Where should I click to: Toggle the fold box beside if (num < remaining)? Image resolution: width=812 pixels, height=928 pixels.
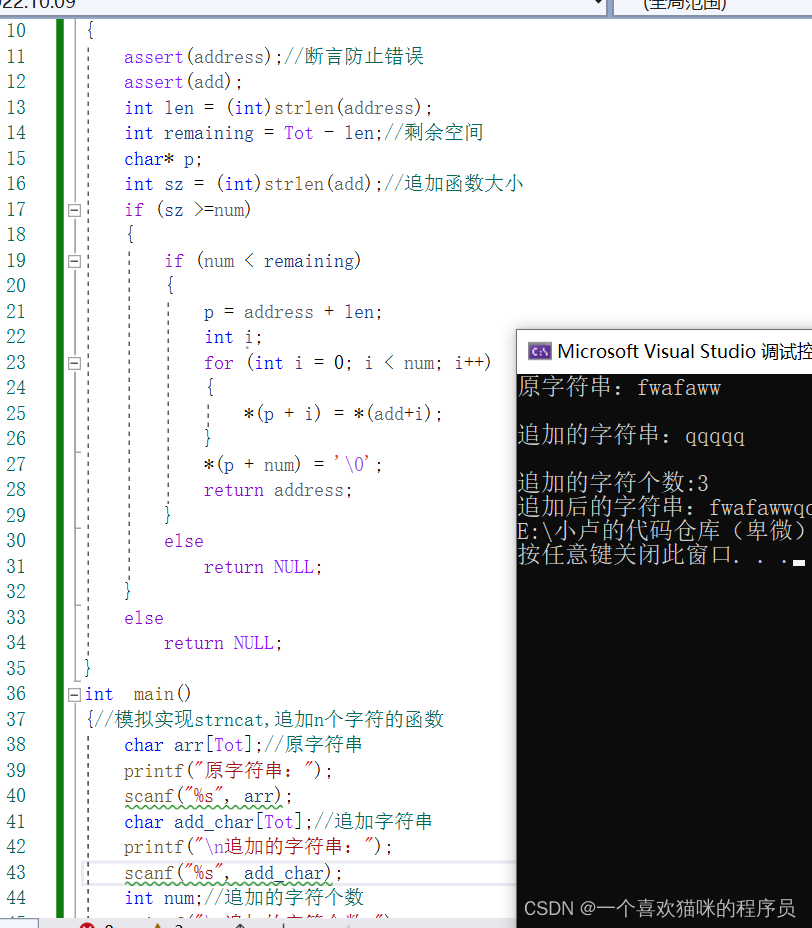tap(74, 261)
